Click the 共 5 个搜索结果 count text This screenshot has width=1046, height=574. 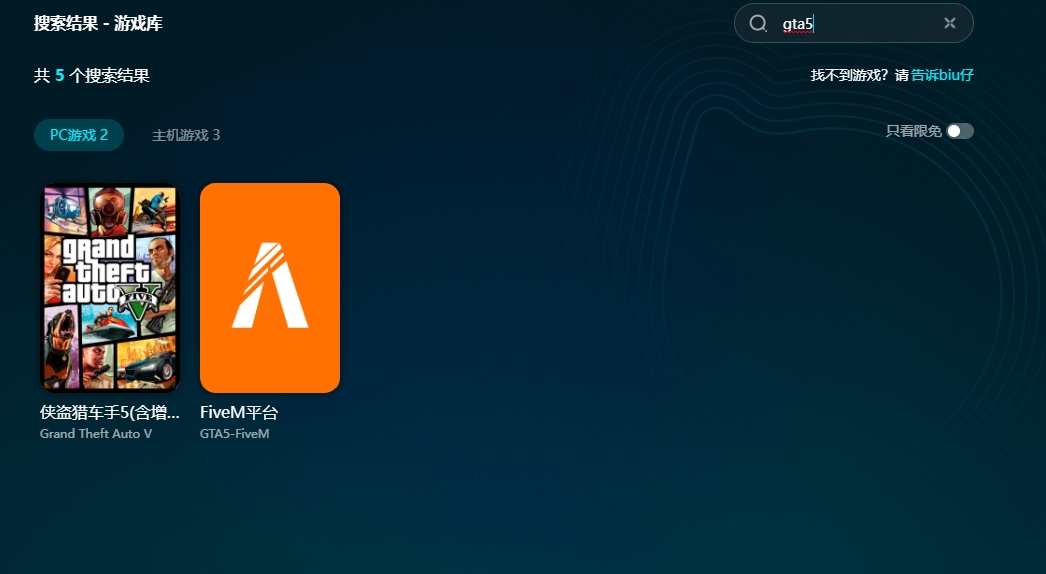(91, 75)
